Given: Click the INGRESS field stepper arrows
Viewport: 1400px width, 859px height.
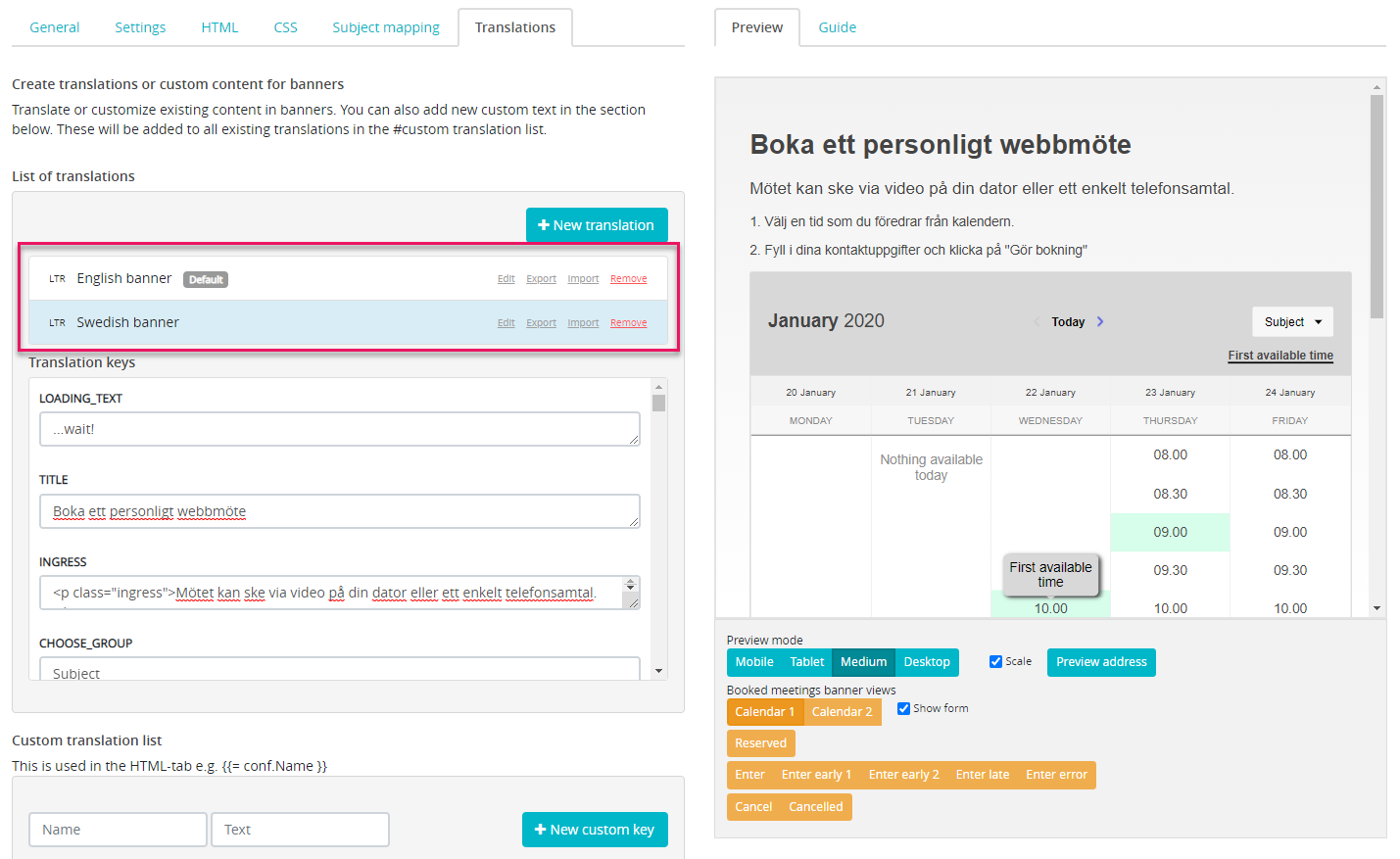Looking at the screenshot, I should tap(630, 585).
